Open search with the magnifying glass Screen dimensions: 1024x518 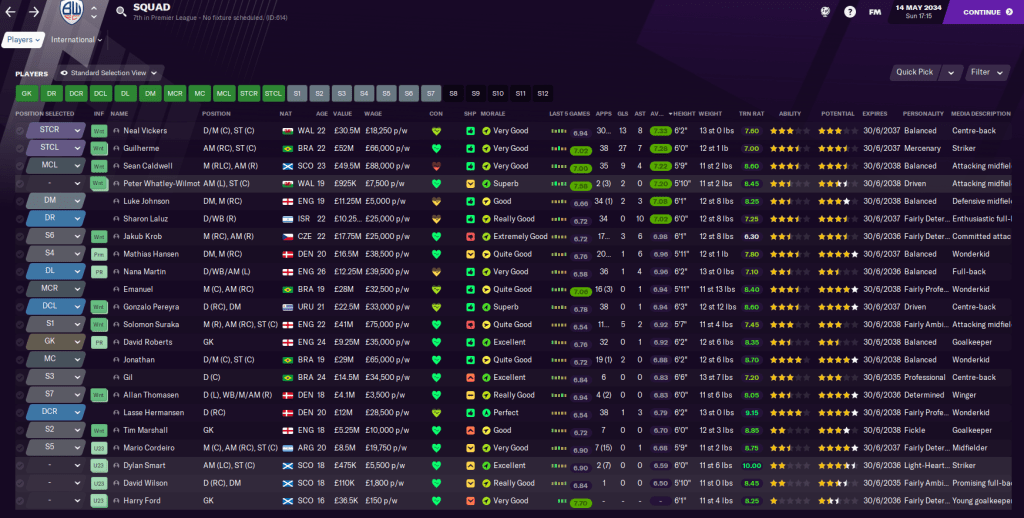pyautogui.click(x=120, y=13)
